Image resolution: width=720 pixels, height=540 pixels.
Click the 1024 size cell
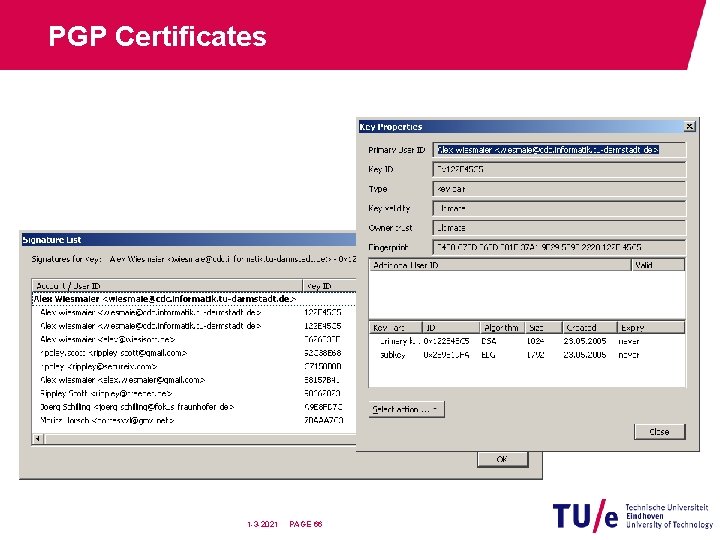535,341
